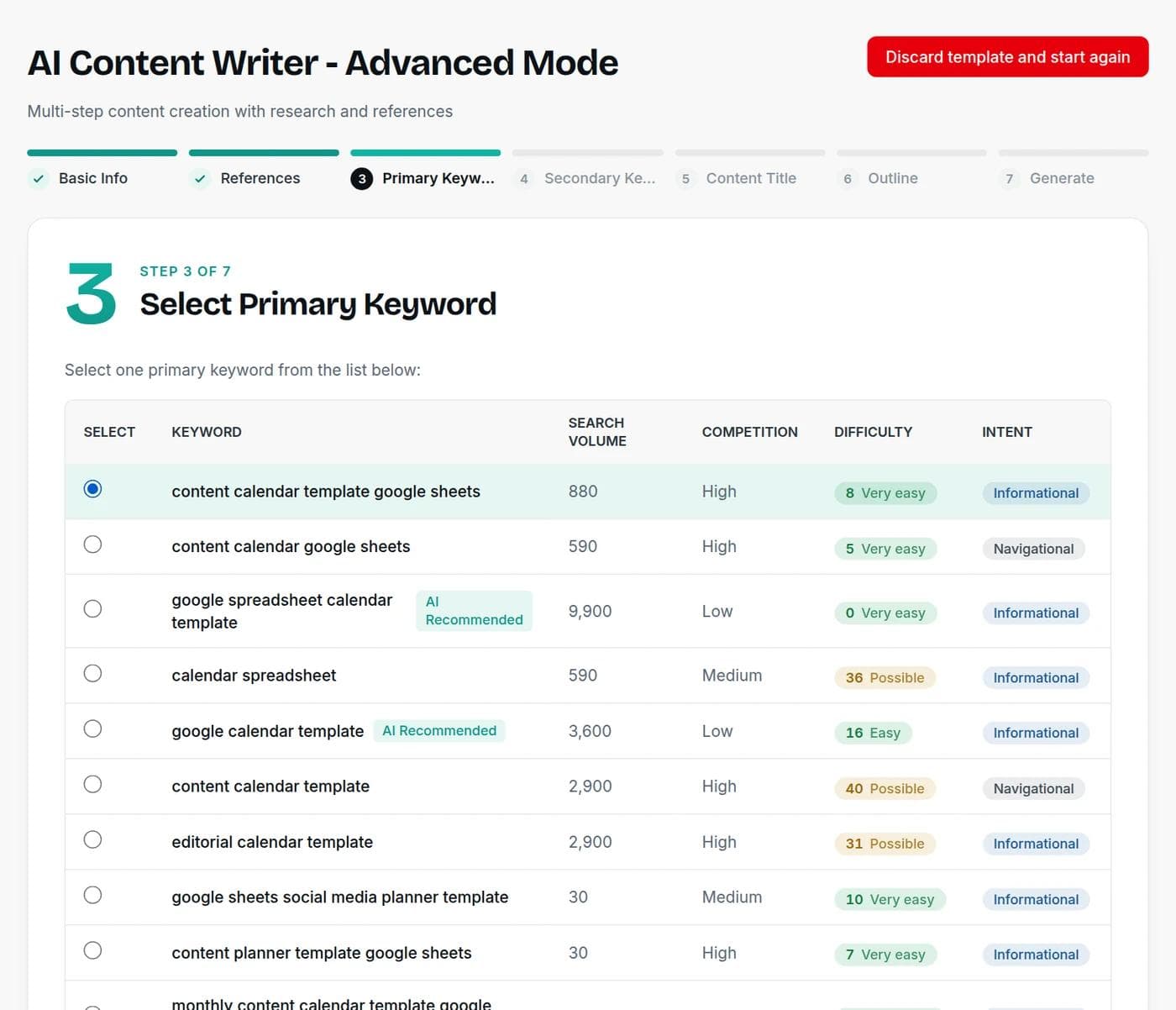Click Navigational tag for content calendar template

click(1033, 789)
